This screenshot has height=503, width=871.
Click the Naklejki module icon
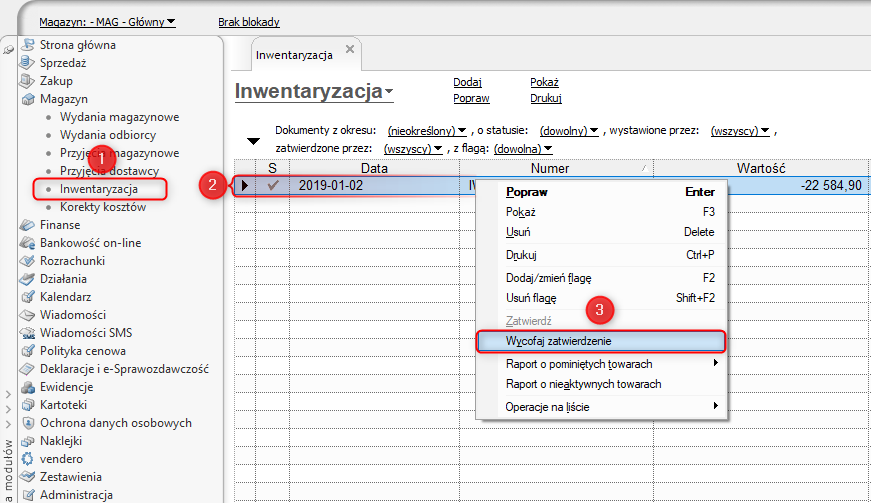(27, 441)
